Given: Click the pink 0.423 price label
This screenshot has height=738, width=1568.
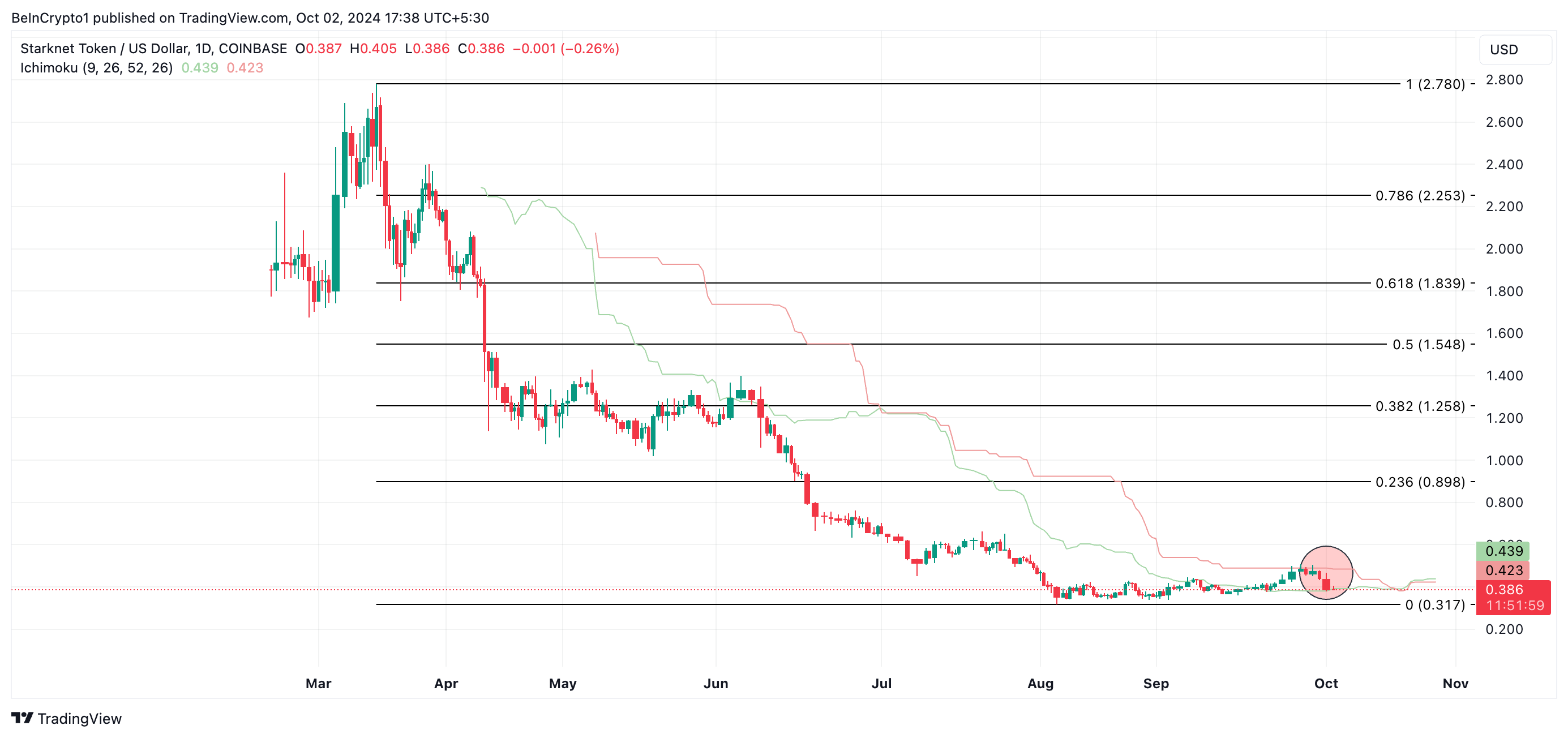Looking at the screenshot, I should click(1502, 570).
